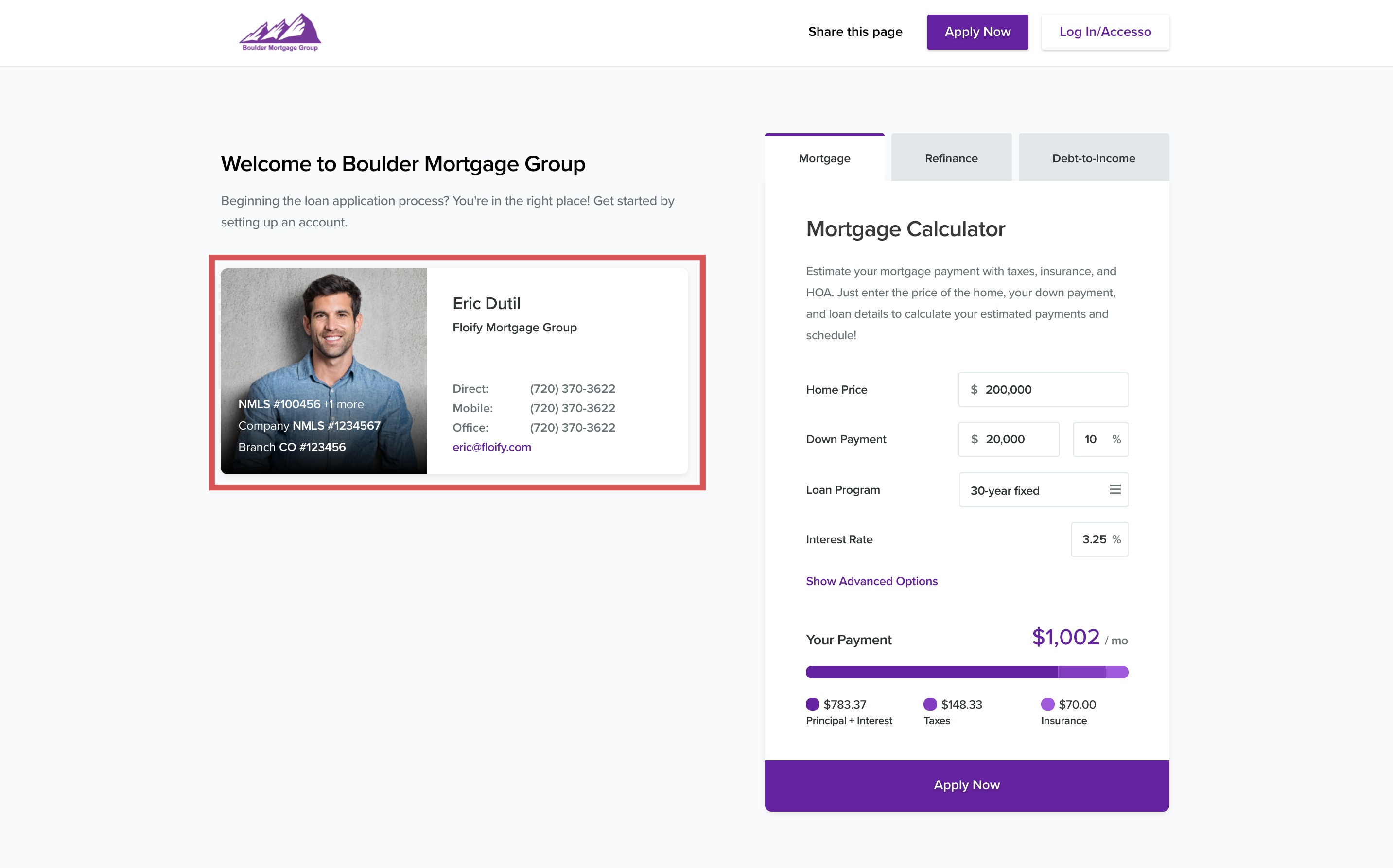
Task: Select the Mortgage tab
Action: pos(824,158)
